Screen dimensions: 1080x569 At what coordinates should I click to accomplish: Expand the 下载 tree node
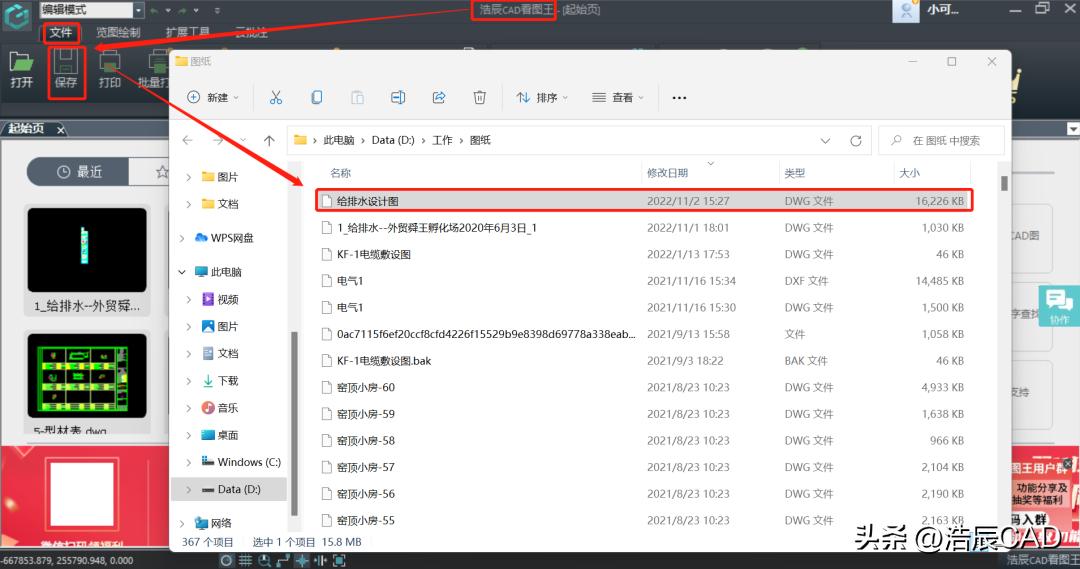(x=189, y=381)
